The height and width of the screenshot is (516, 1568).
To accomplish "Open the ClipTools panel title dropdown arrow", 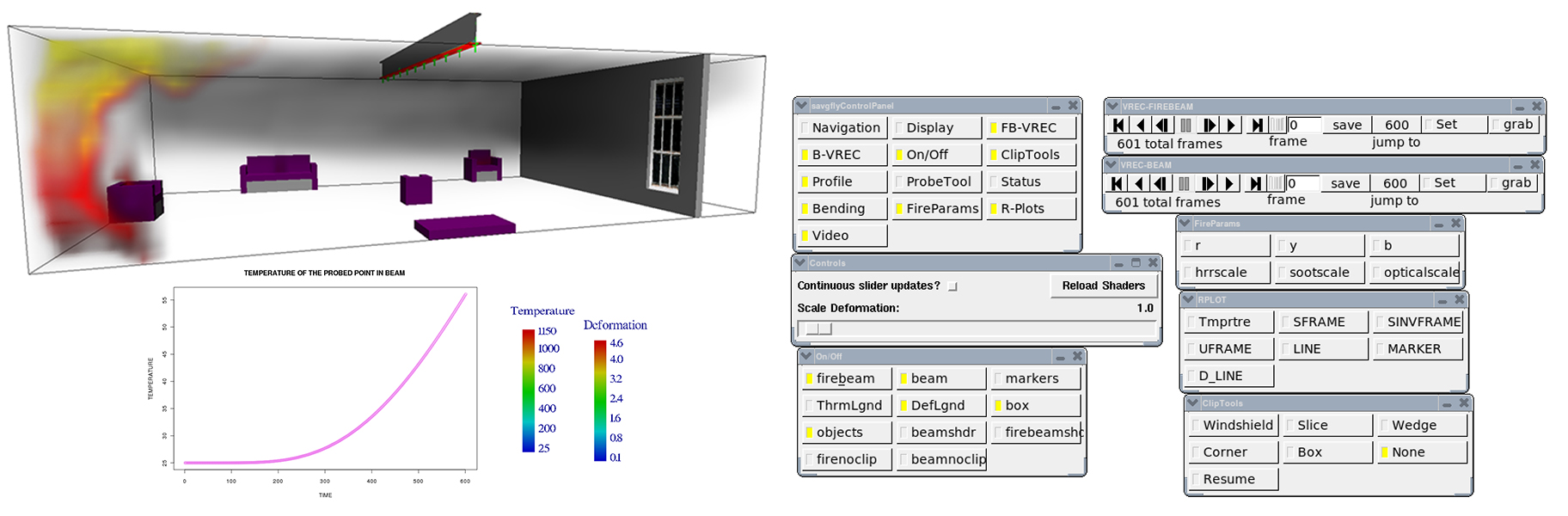I will tap(1193, 403).
